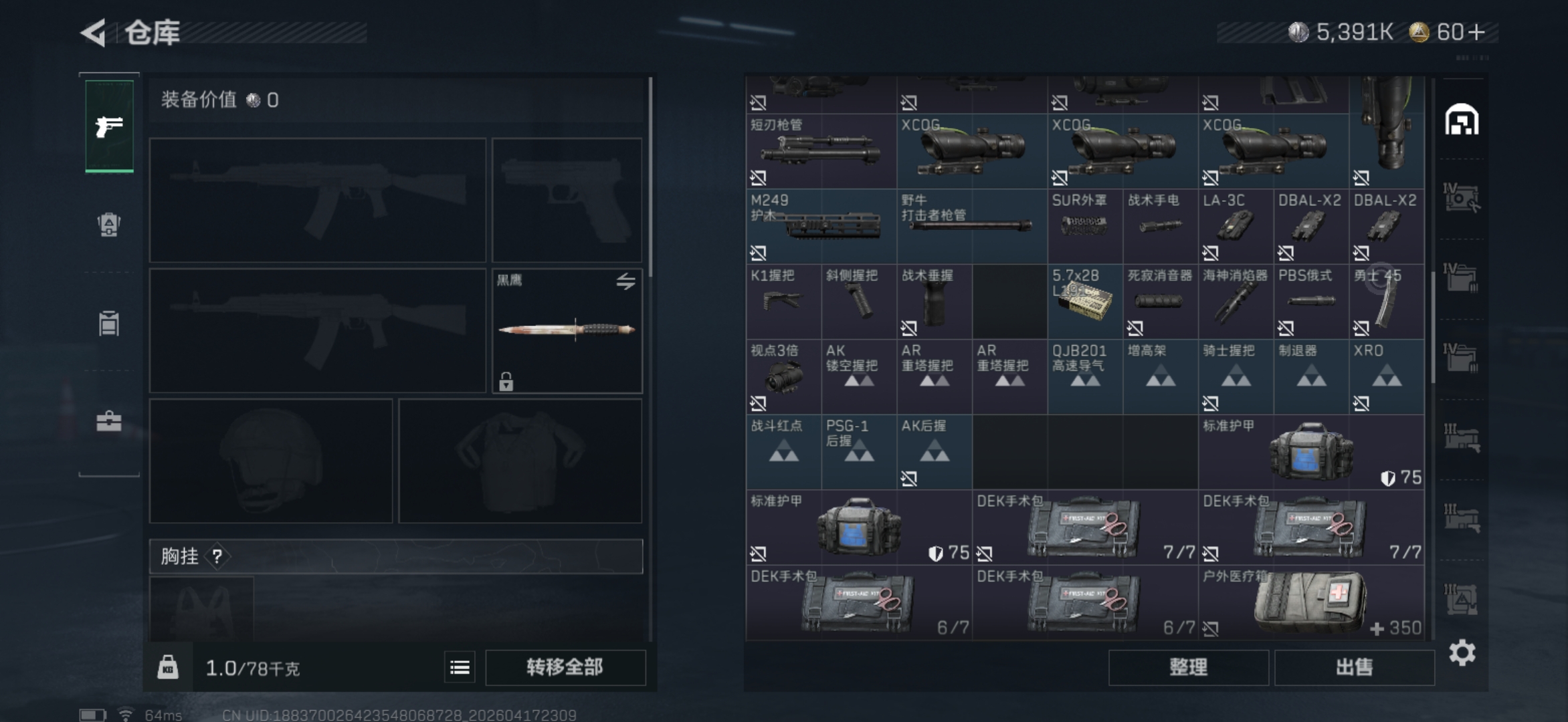Image resolution: width=1568 pixels, height=722 pixels.
Task: Click the swap arrows on the 黑鹰 knife slot
Action: coord(625,281)
